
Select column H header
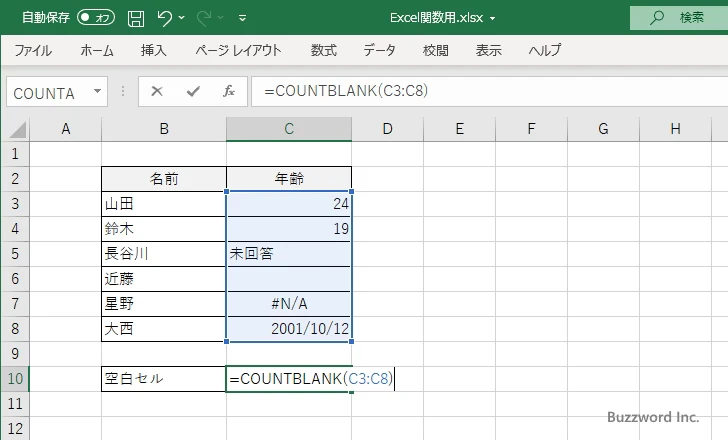coord(675,129)
